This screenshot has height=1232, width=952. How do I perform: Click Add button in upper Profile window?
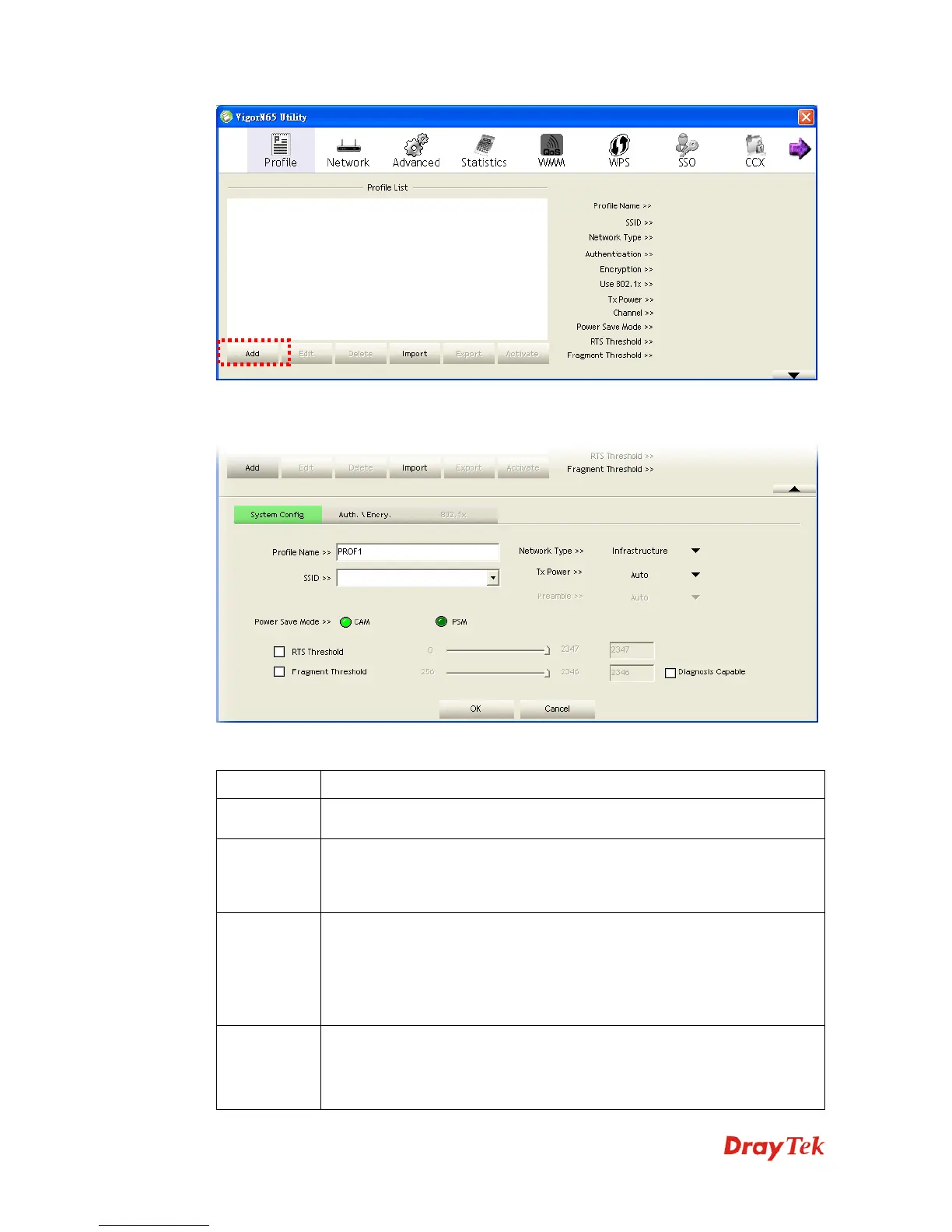pos(253,353)
